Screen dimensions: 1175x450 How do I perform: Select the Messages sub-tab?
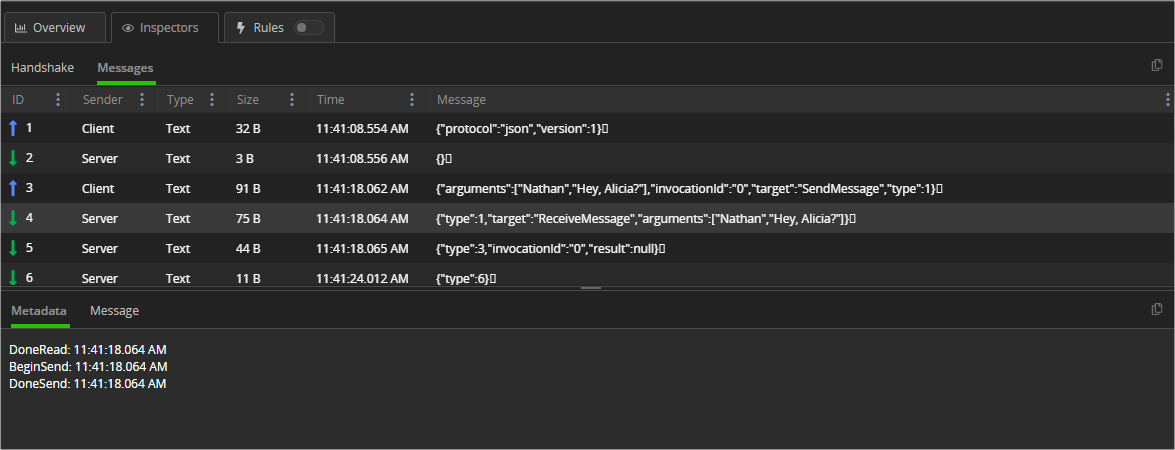pyautogui.click(x=125, y=68)
